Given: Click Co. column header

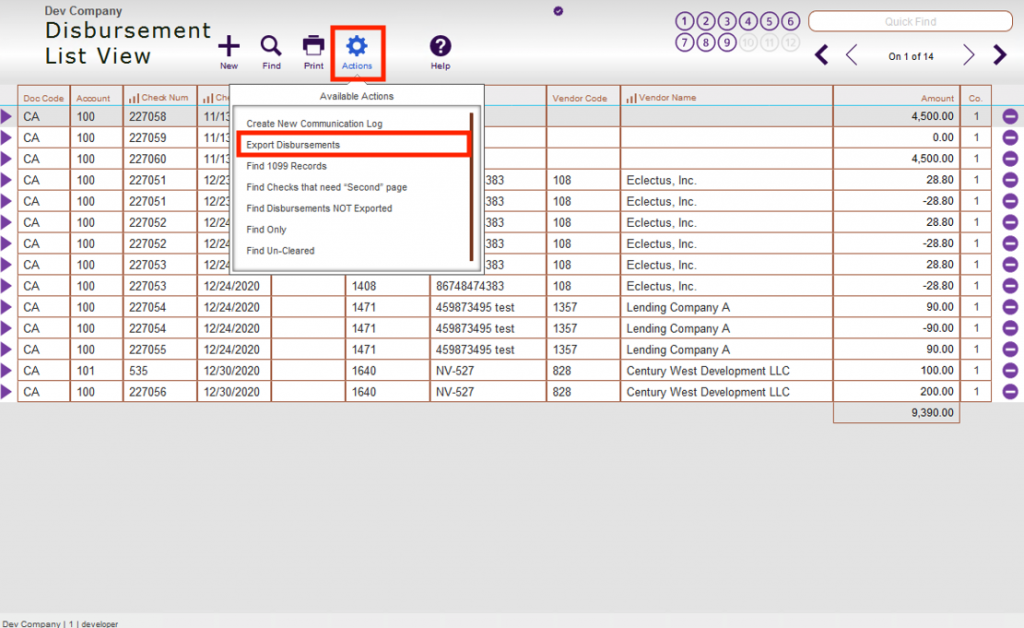Looking at the screenshot, I should [975, 99].
